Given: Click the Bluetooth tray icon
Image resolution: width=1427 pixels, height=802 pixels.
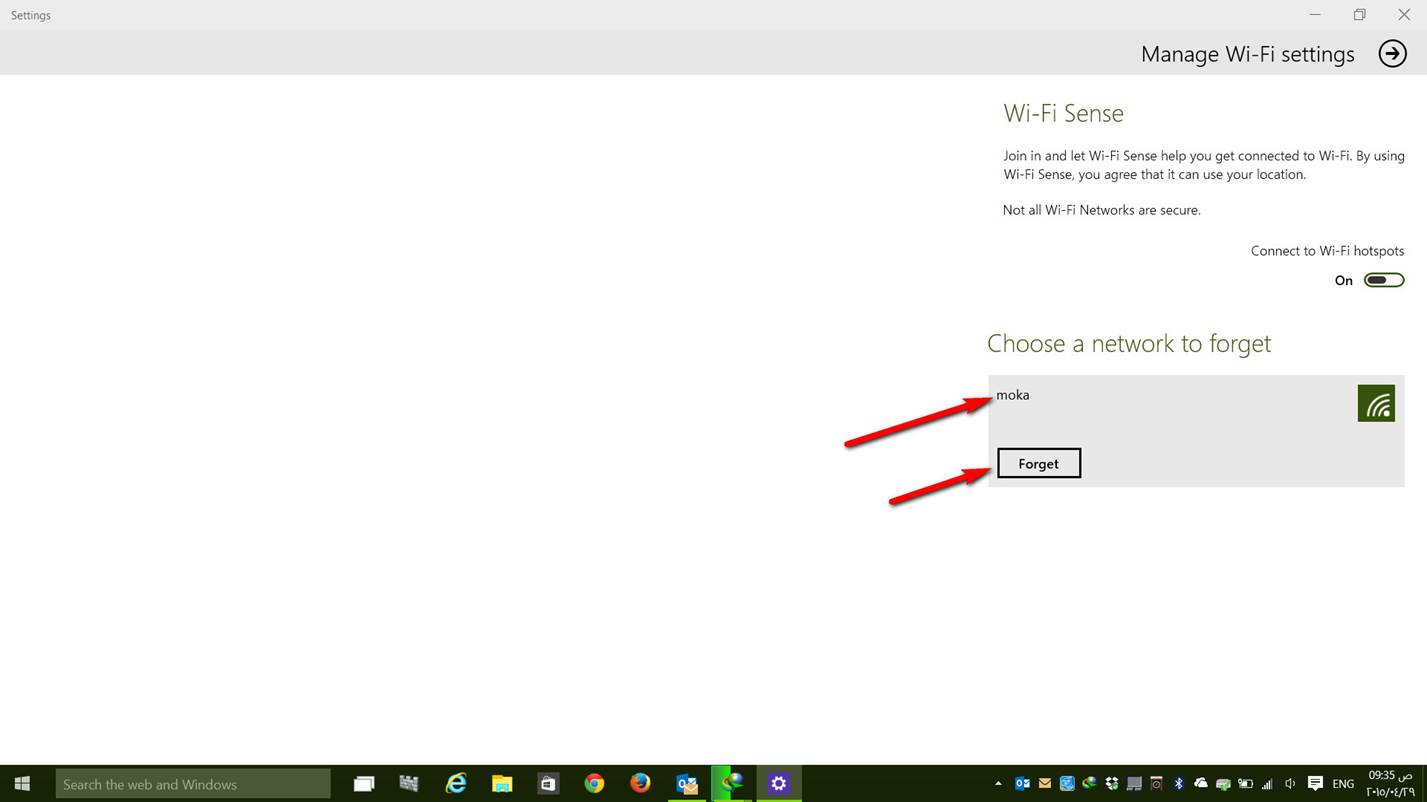Looking at the screenshot, I should pyautogui.click(x=1179, y=784).
